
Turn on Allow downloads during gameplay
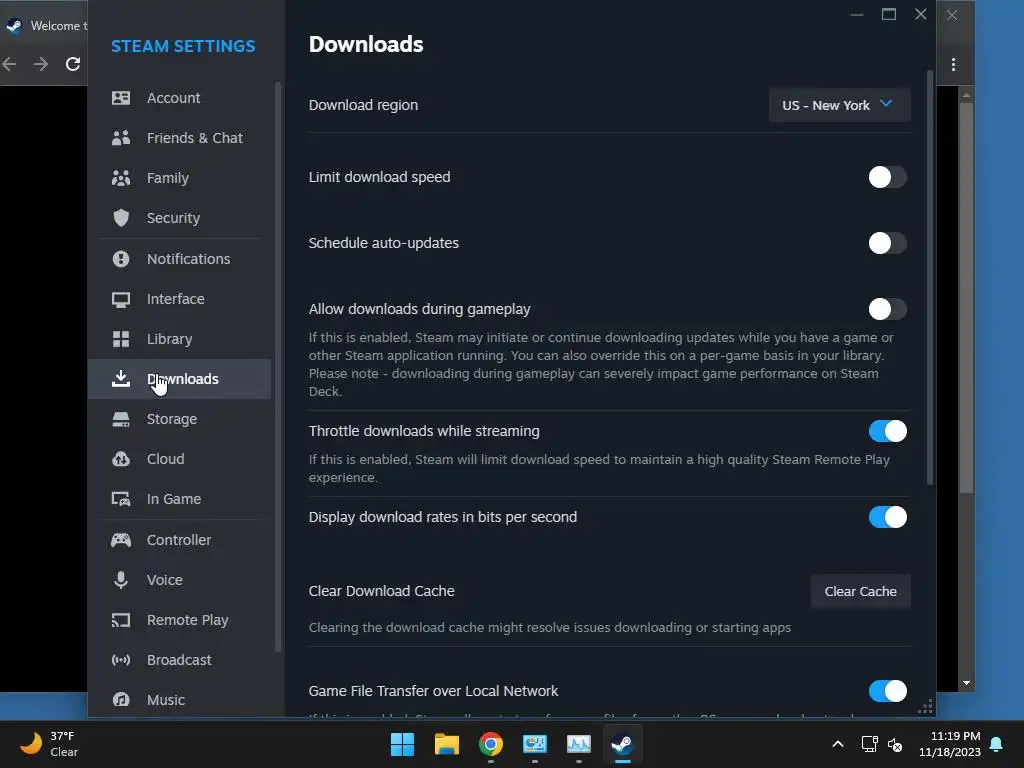[x=888, y=309]
